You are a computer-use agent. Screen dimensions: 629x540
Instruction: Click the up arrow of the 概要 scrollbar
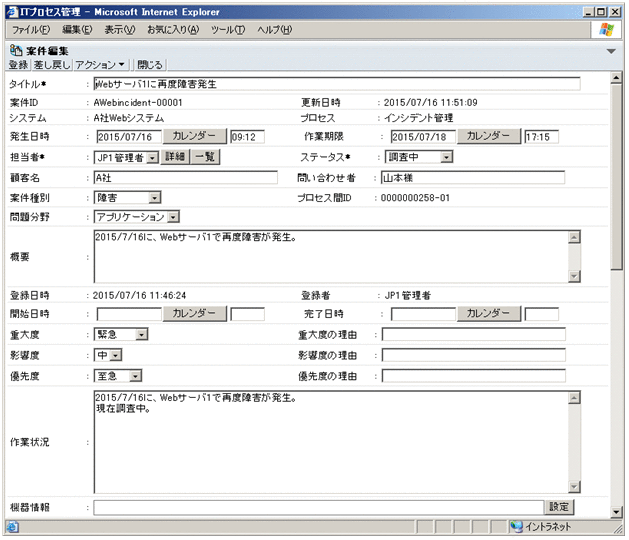[574, 237]
